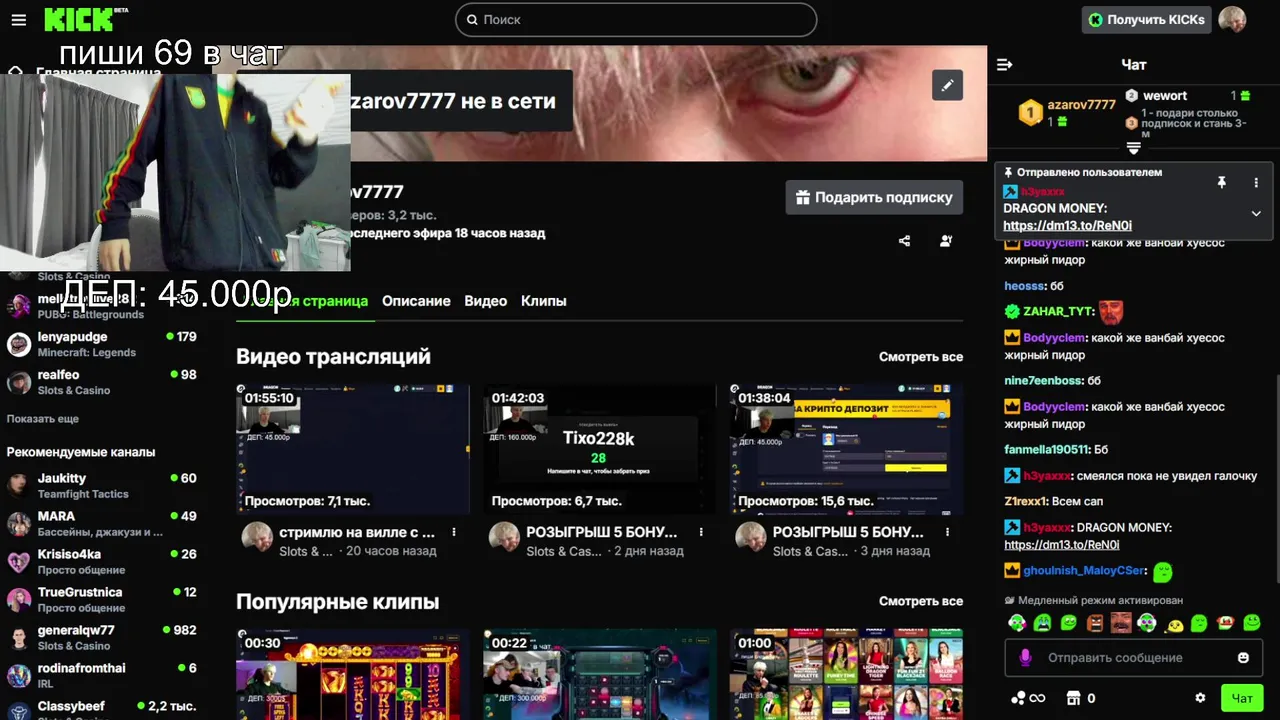Open the dm13.to link in h3yaxxx's chat message
Screen dimensions: 1280x720
click(1061, 545)
